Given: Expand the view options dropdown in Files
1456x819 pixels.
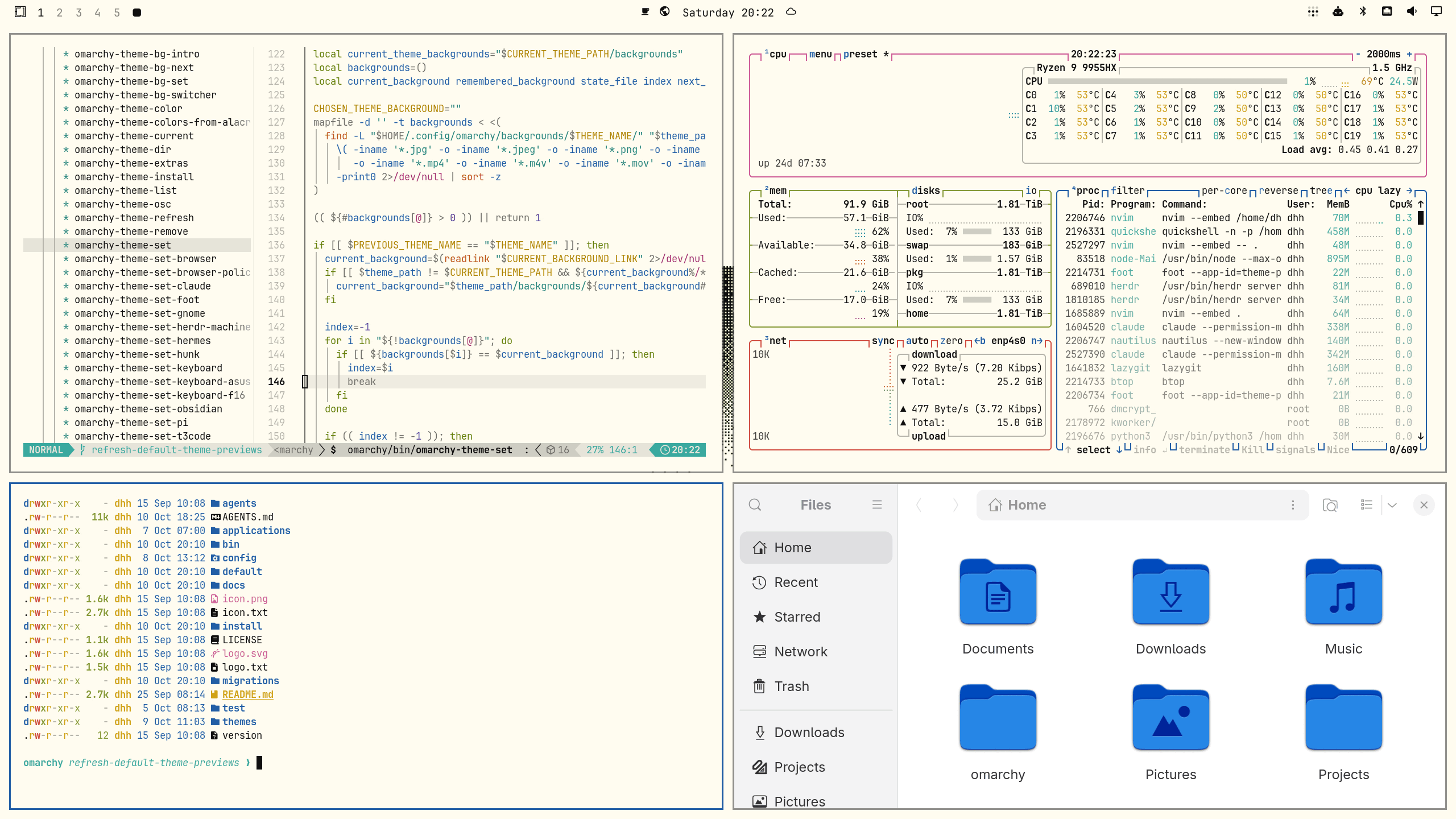Looking at the screenshot, I should point(1392,505).
